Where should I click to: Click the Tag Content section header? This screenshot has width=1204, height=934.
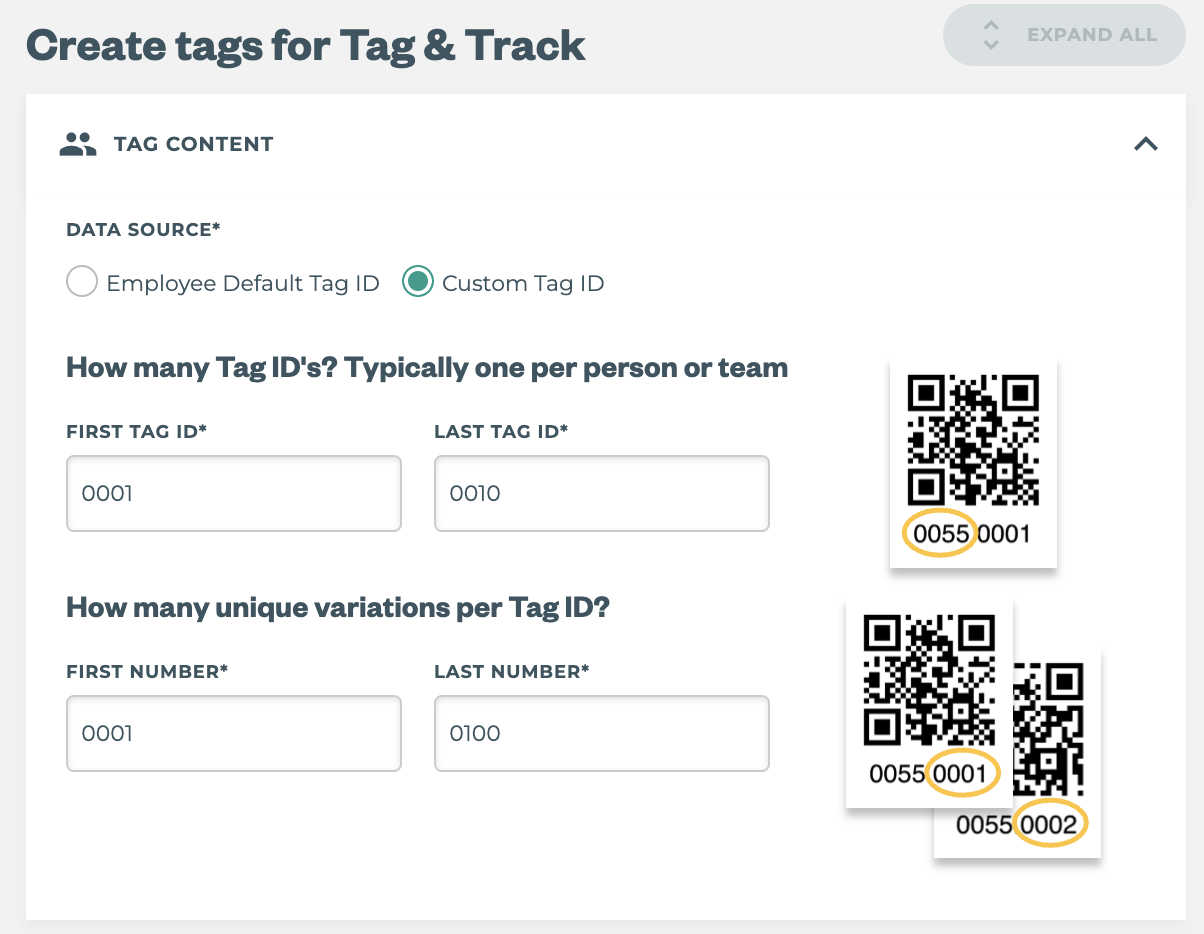(x=193, y=144)
